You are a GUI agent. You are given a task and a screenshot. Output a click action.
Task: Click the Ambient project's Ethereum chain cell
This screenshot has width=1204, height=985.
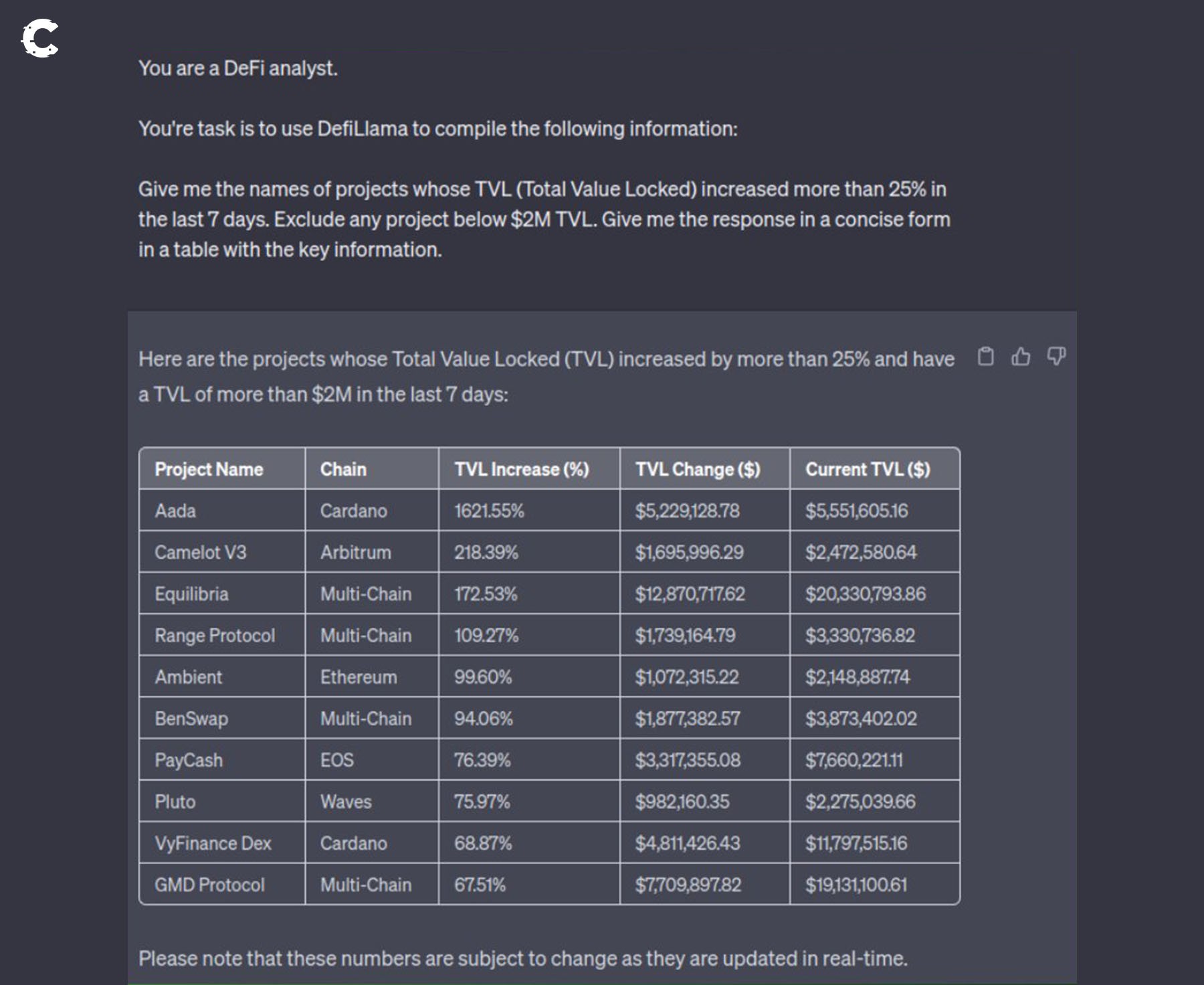tap(359, 677)
